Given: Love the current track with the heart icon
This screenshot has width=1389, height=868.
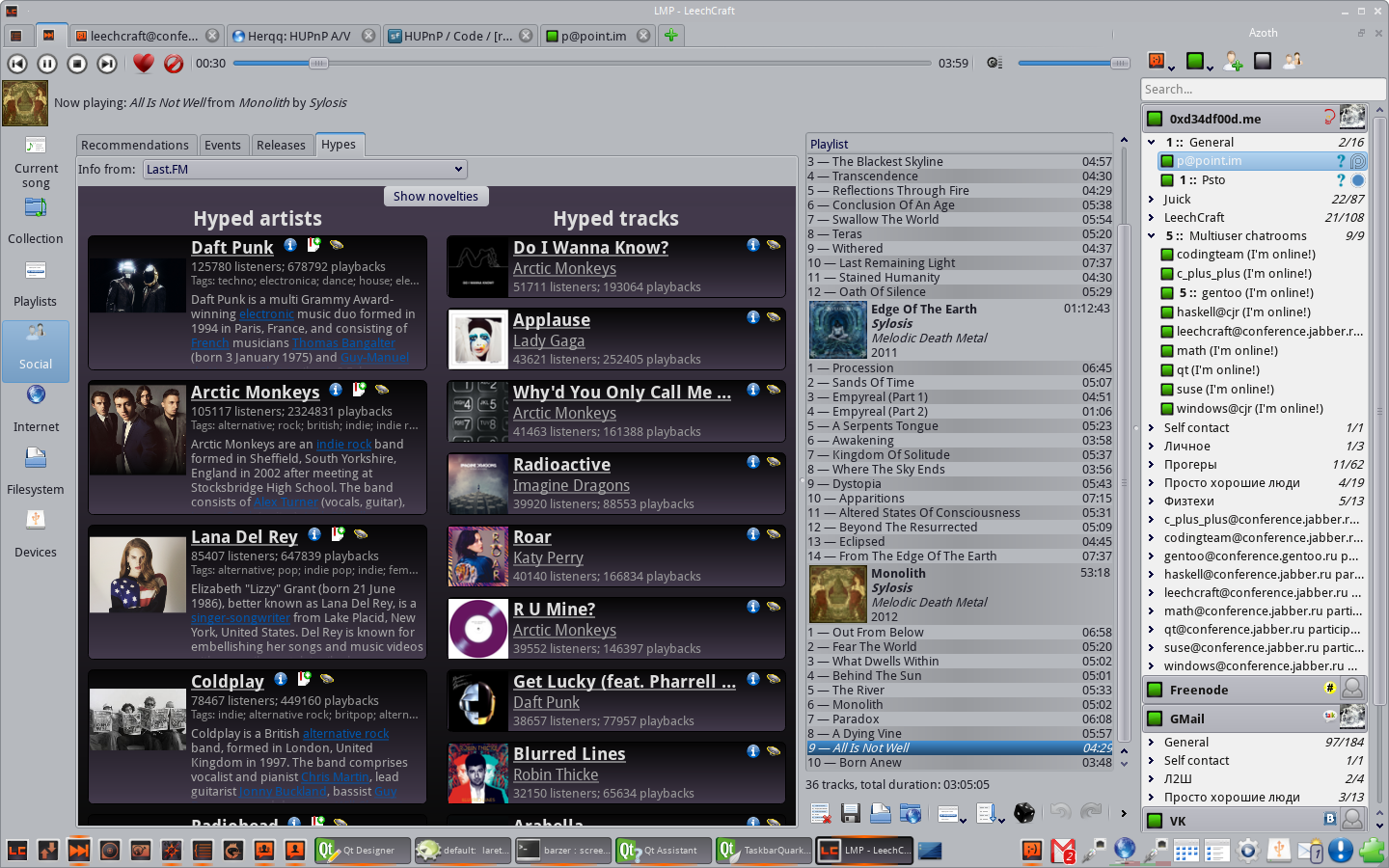Looking at the screenshot, I should (143, 64).
